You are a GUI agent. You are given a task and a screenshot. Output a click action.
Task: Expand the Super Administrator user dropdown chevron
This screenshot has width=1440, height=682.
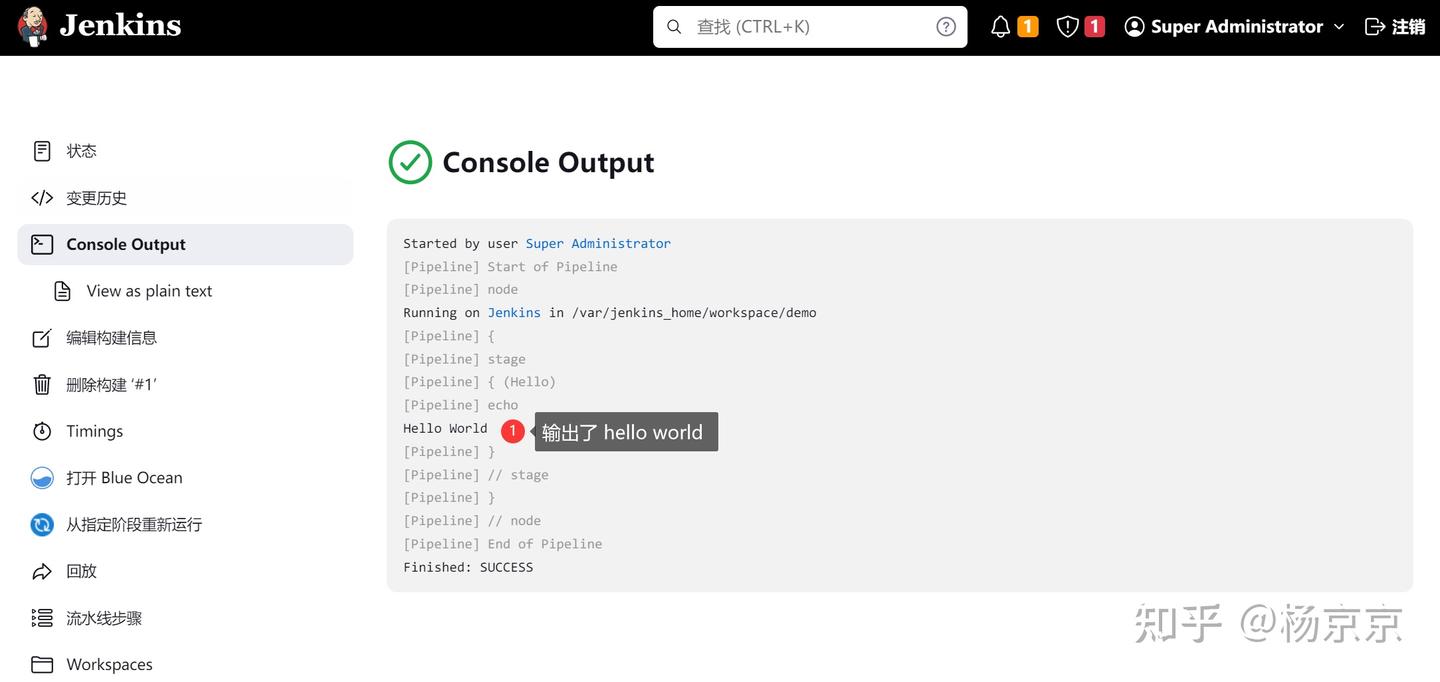(x=1339, y=27)
